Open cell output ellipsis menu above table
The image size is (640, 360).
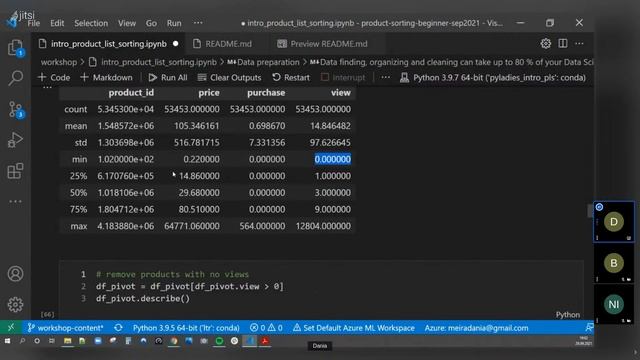tap(47, 87)
